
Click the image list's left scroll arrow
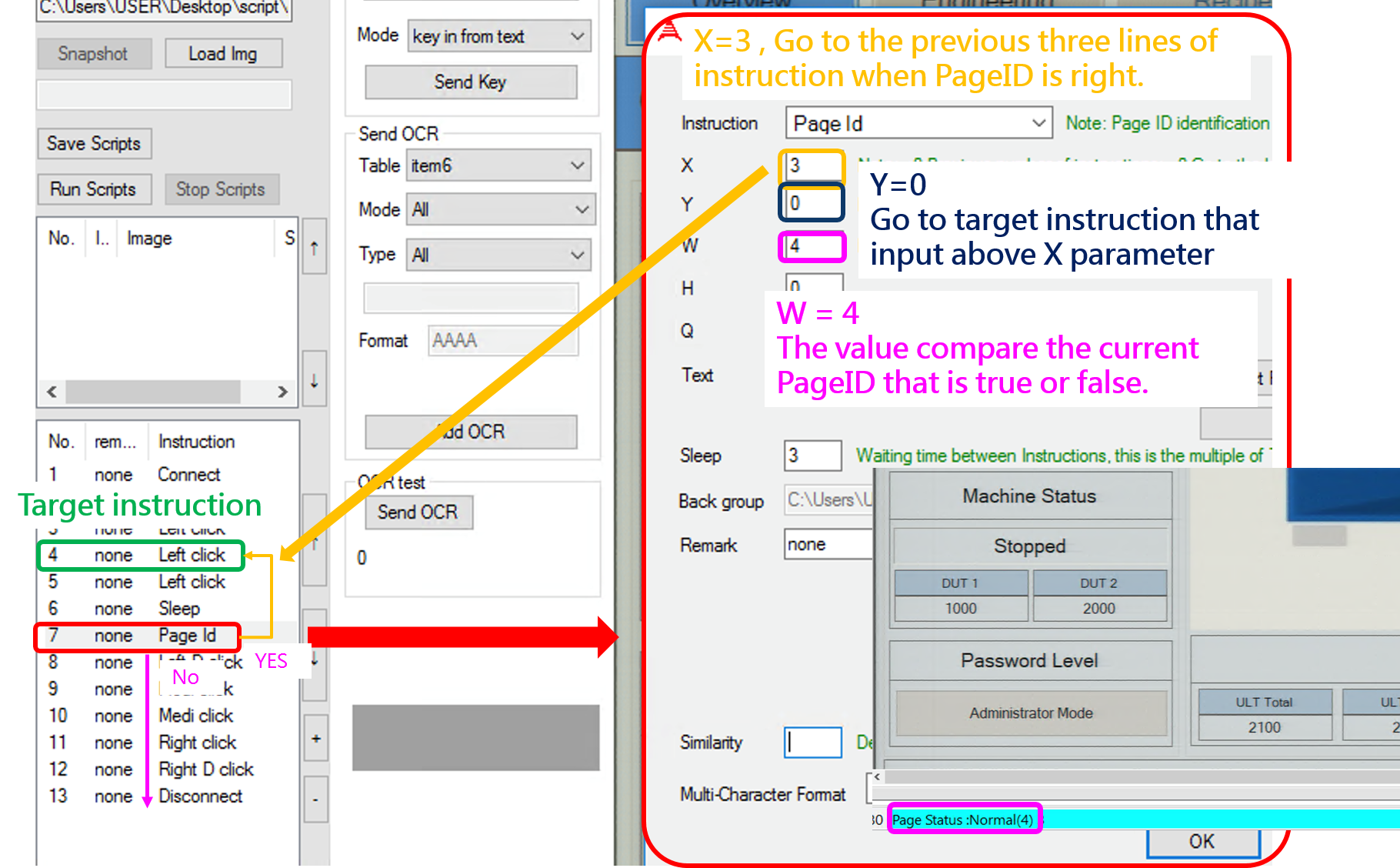(x=52, y=392)
